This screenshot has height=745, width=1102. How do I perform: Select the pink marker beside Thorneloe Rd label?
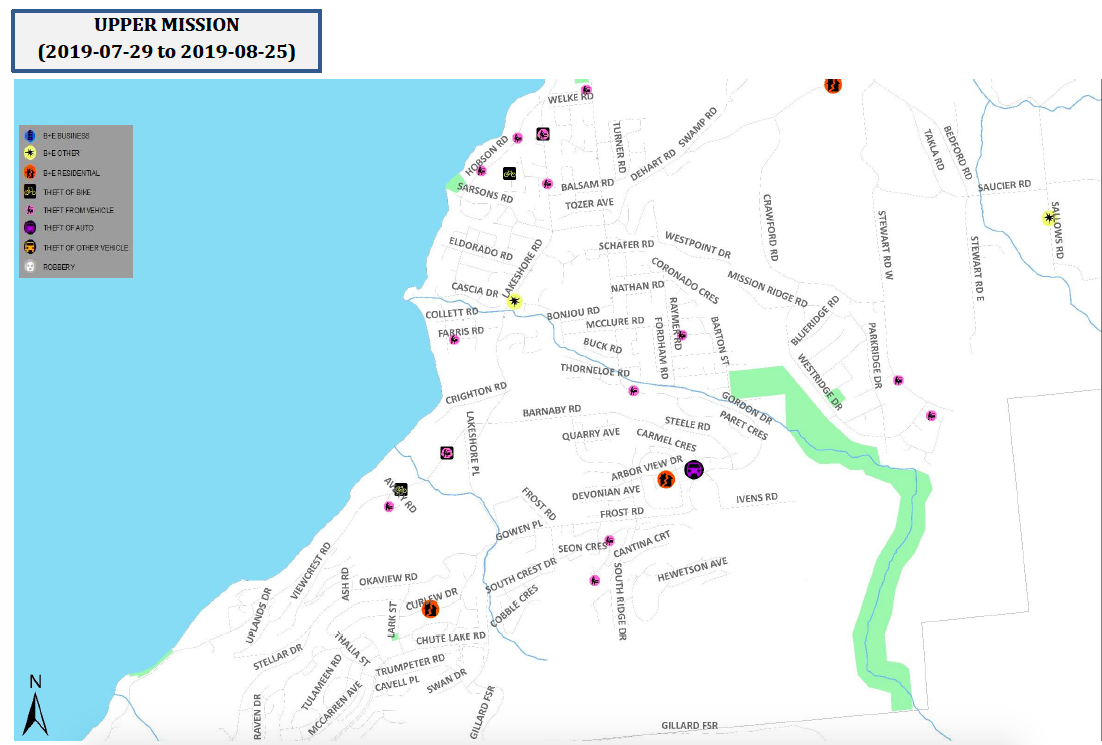point(633,390)
